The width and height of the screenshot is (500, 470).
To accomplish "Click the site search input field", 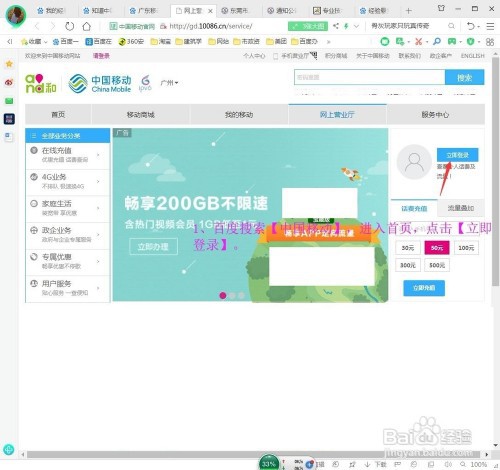I will 369,77.
